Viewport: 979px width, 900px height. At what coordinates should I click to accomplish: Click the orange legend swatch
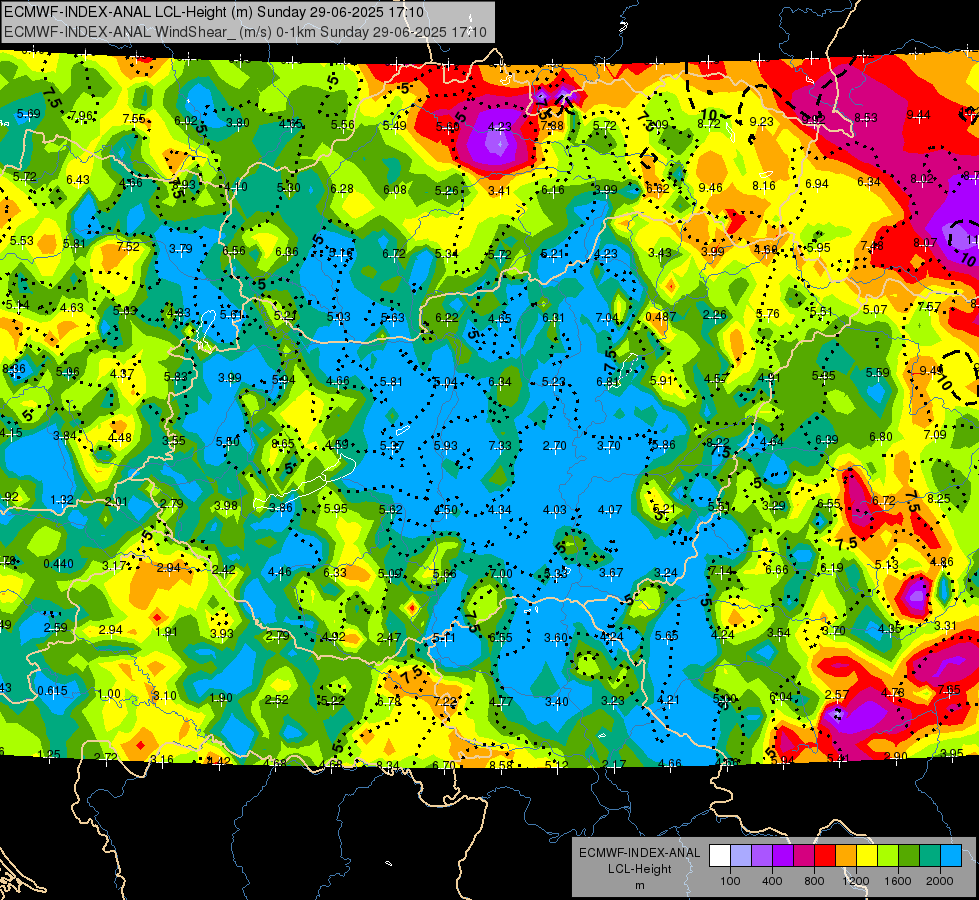click(x=846, y=856)
